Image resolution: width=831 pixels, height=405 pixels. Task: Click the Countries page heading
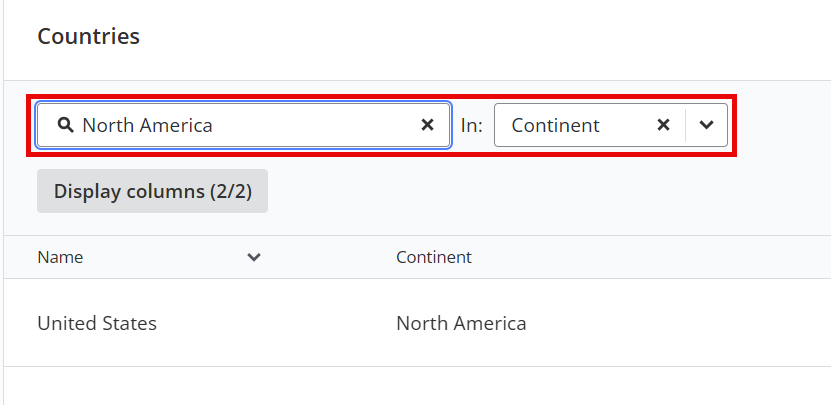(x=89, y=36)
